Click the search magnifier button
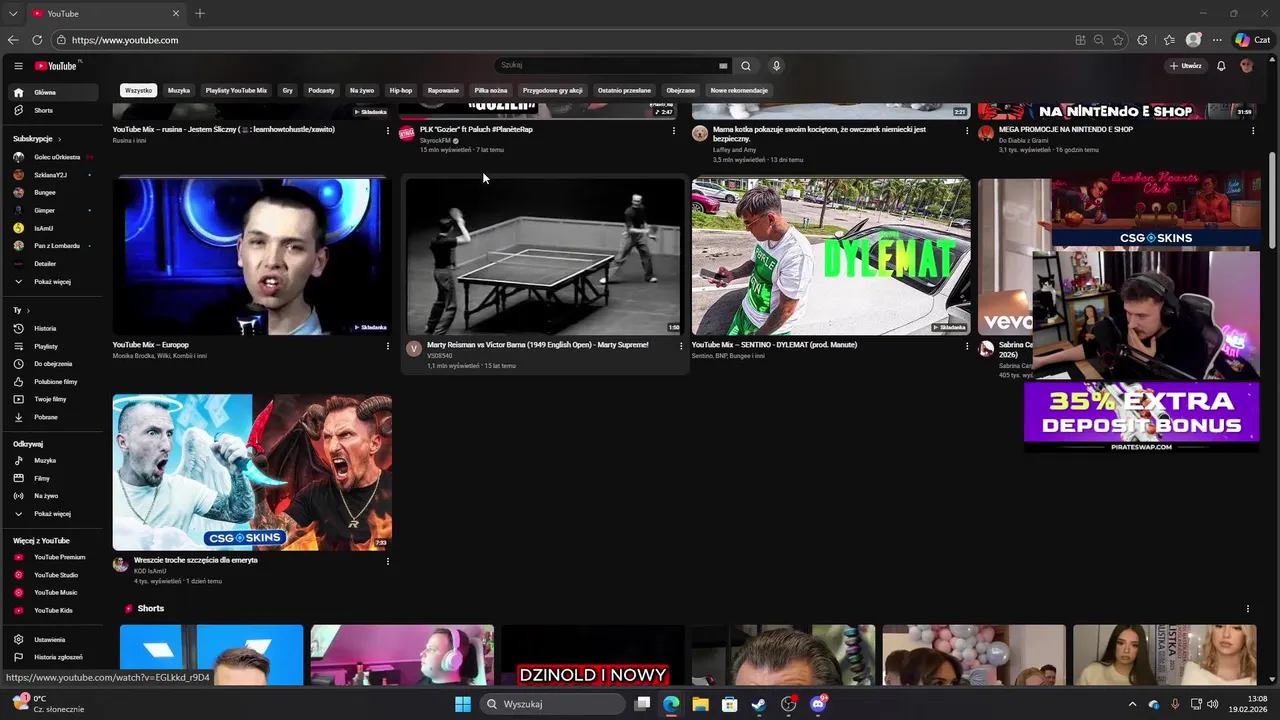Screen dimensions: 1280x720 point(745,66)
